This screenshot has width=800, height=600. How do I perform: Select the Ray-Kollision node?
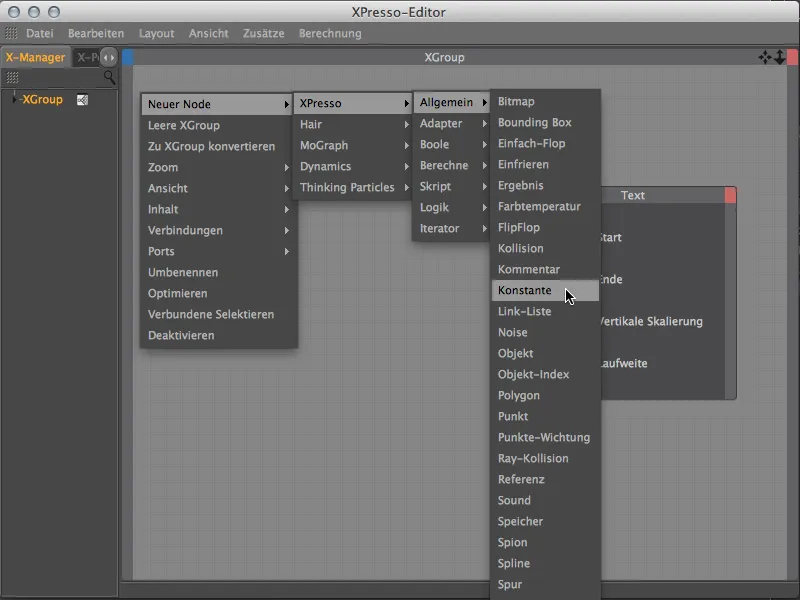coord(545,458)
